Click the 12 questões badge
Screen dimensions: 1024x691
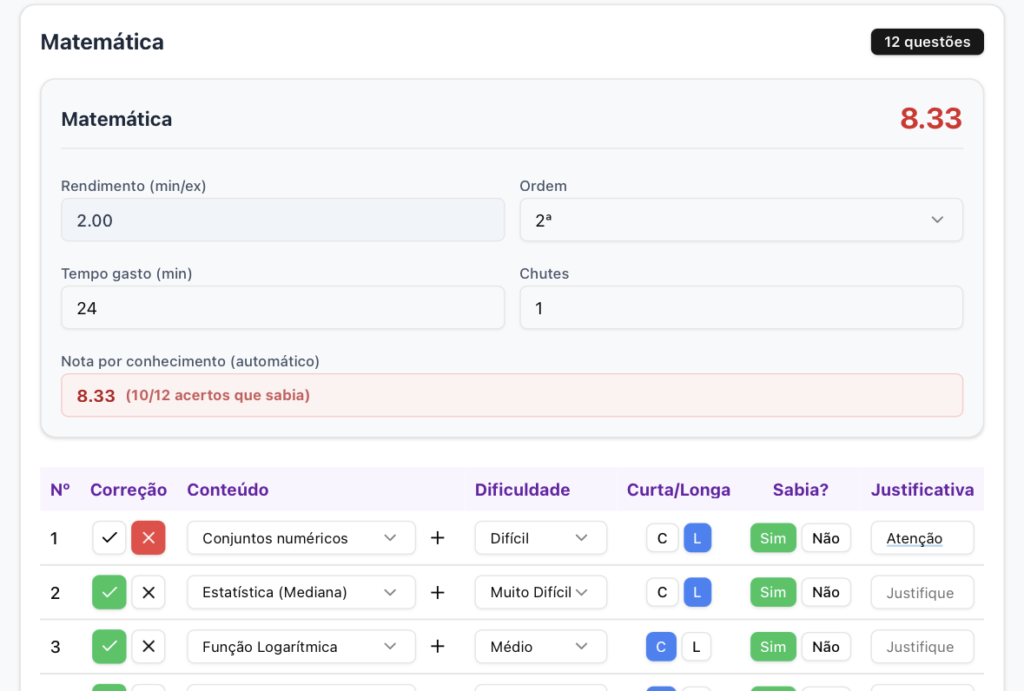927,42
